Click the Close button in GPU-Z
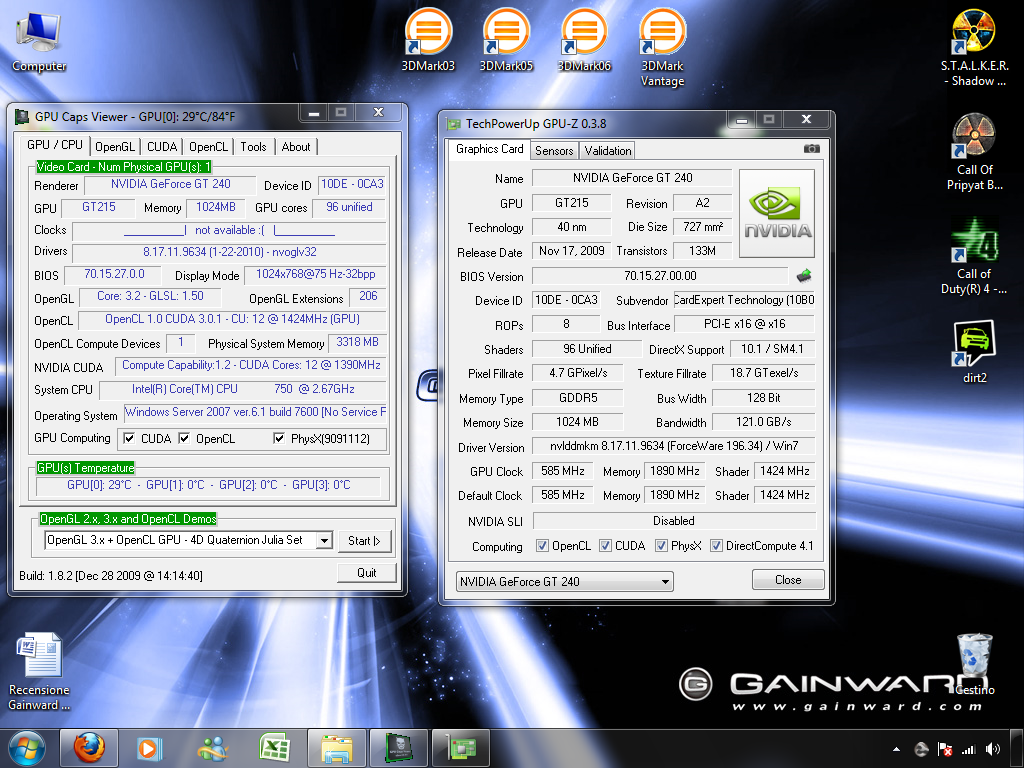 coord(788,580)
